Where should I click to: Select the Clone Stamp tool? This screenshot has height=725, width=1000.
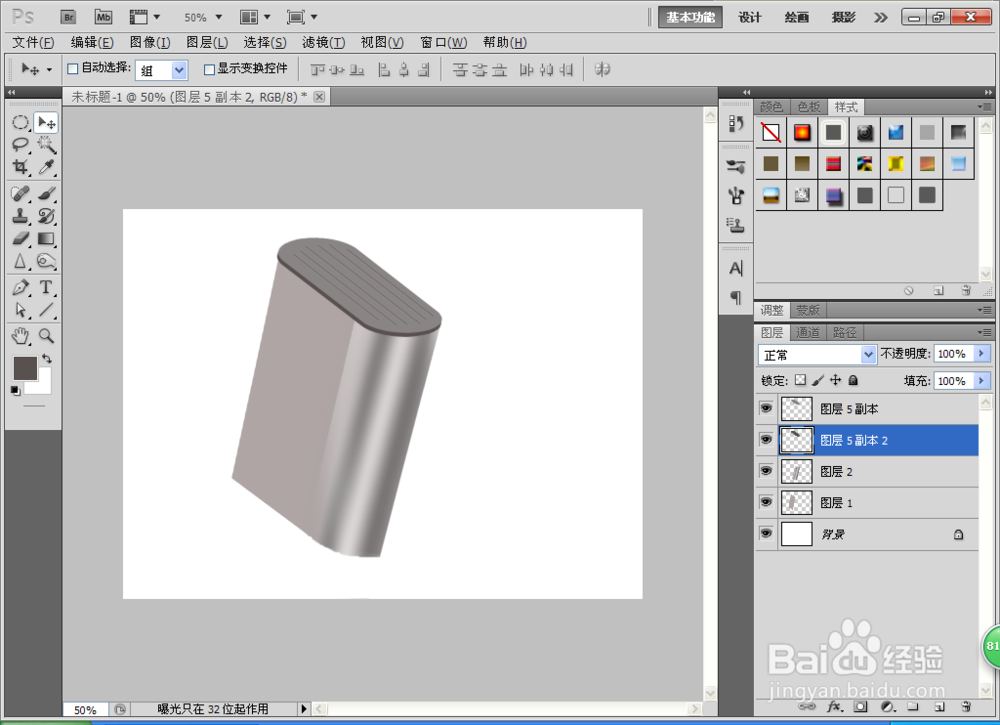[20, 216]
